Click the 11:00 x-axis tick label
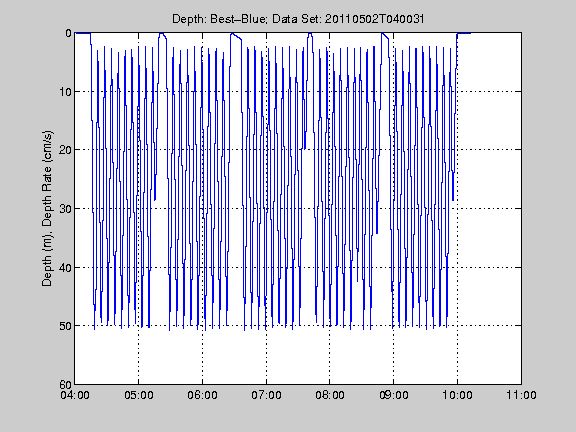 click(x=521, y=395)
